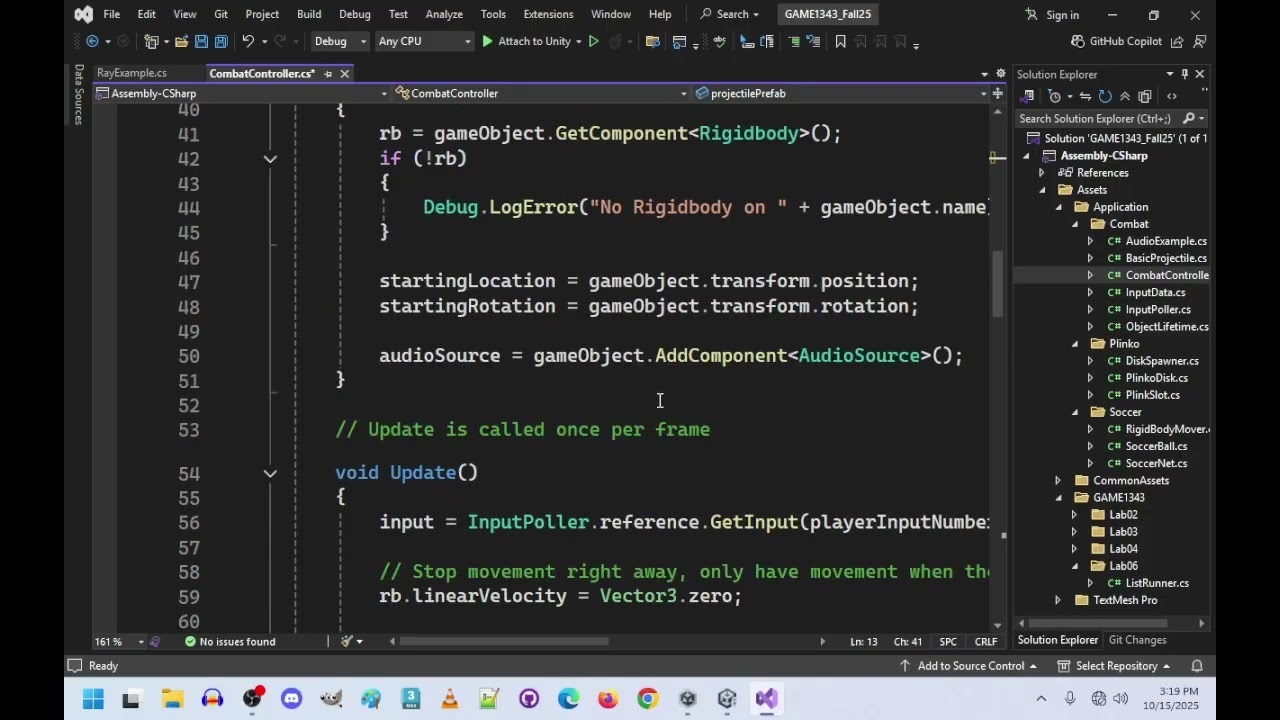
Task: Collapse the Update method at line 54
Action: pyautogui.click(x=270, y=473)
